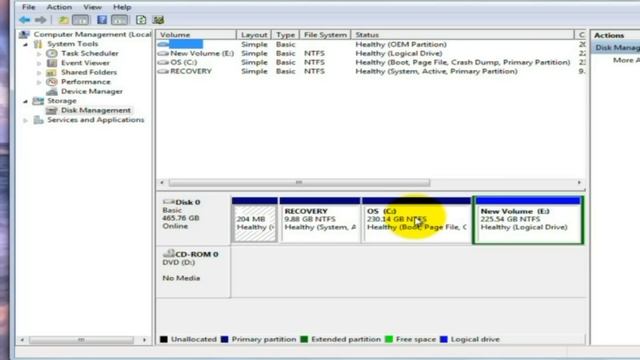
Task: Expand the Event Viewer node arrow
Action: (39, 63)
